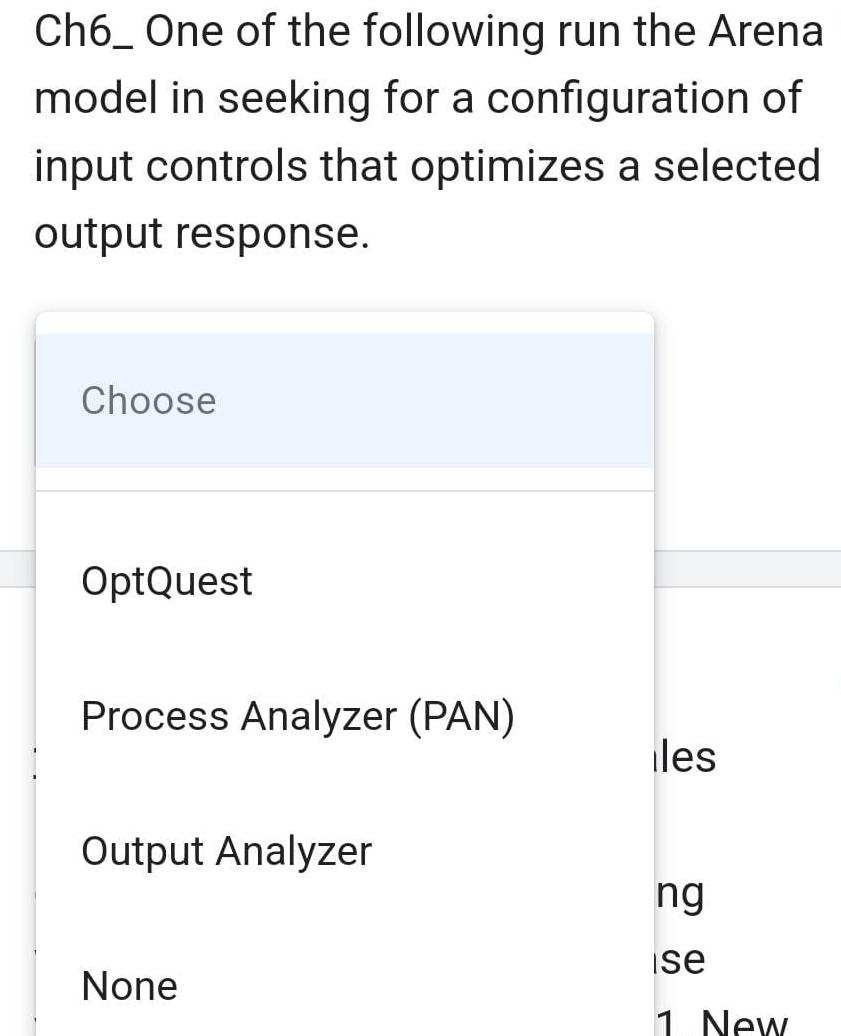The width and height of the screenshot is (841, 1036).
Task: Click the divider line below Choose
Action: (344, 491)
